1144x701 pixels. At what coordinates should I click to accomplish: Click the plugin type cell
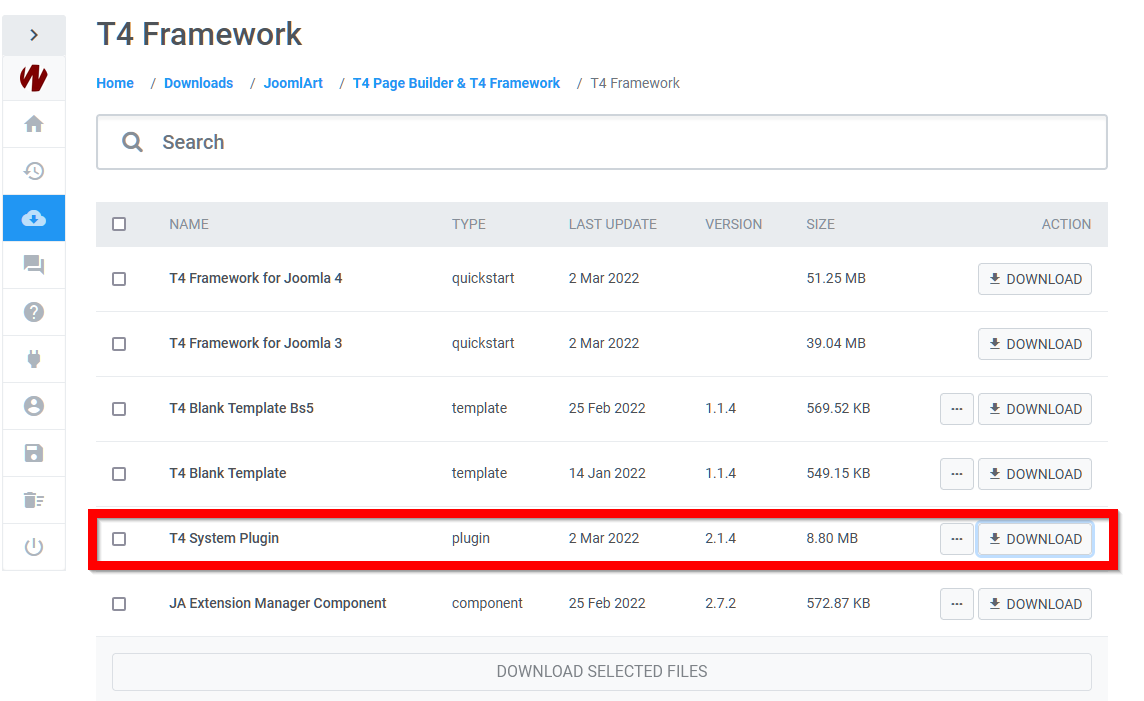point(471,538)
